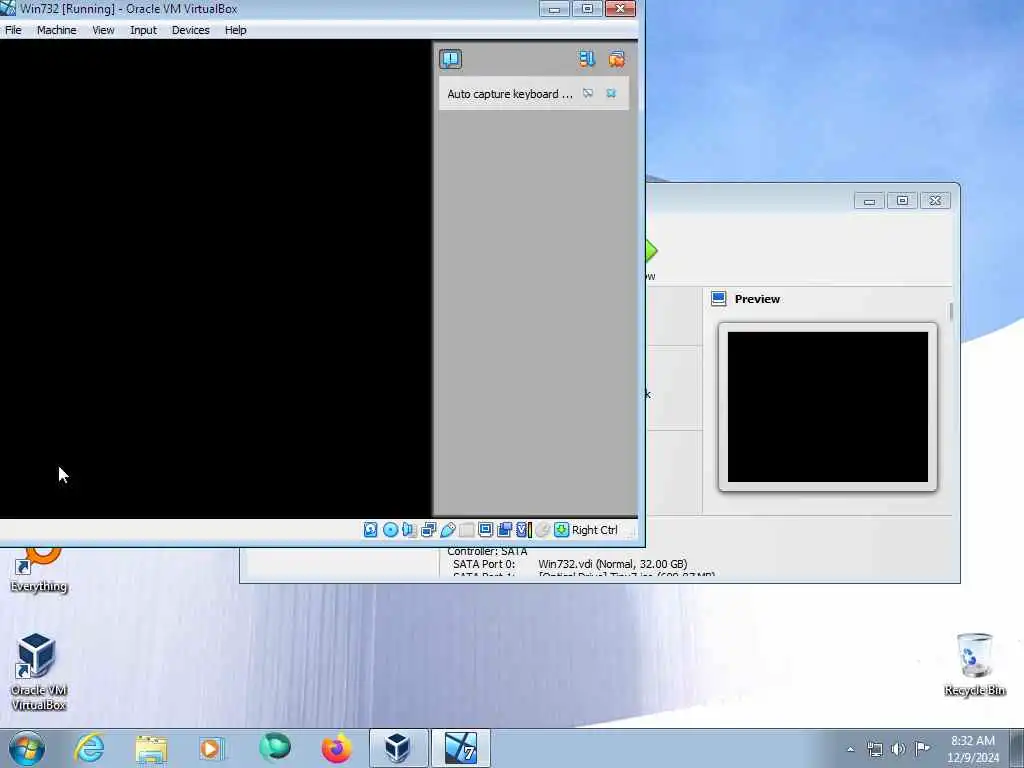Open the Recycle Bin desktop icon
Viewport: 1024px width, 768px height.
(x=974, y=665)
